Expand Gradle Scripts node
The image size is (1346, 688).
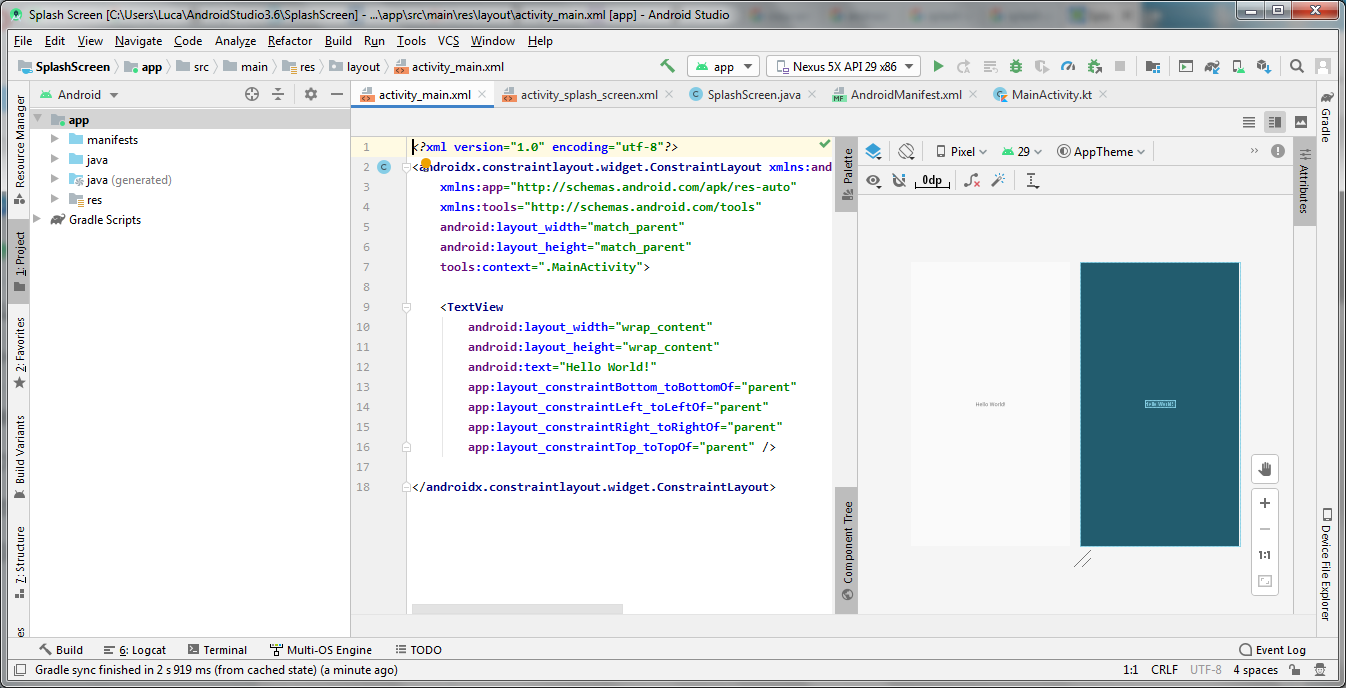[38, 220]
